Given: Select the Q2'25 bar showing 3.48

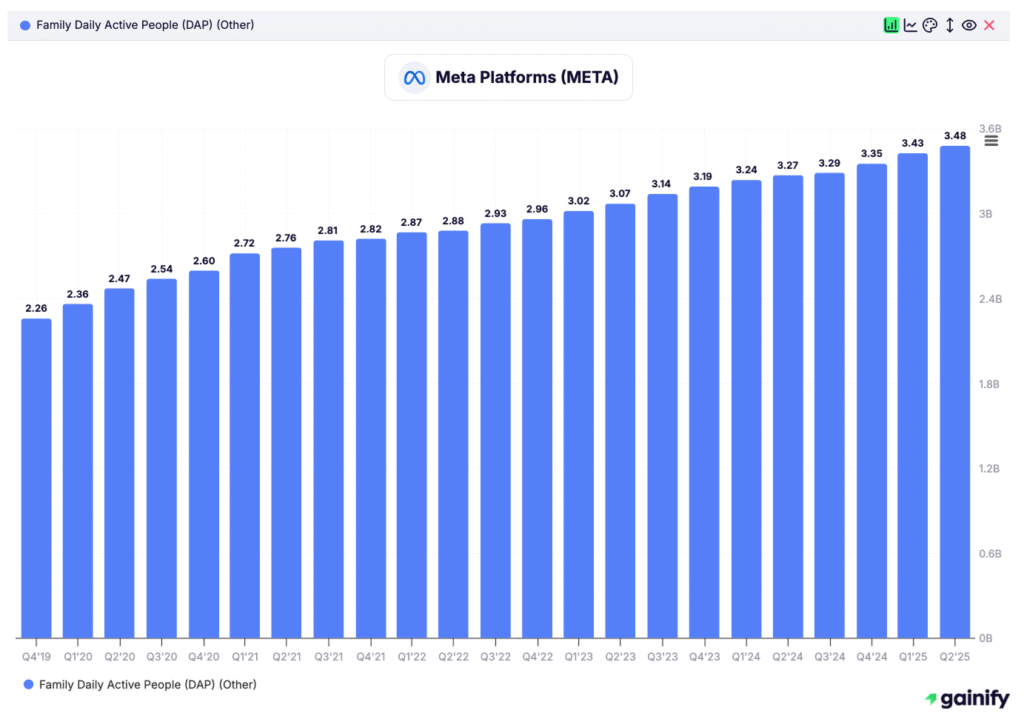Looking at the screenshot, I should 954,390.
